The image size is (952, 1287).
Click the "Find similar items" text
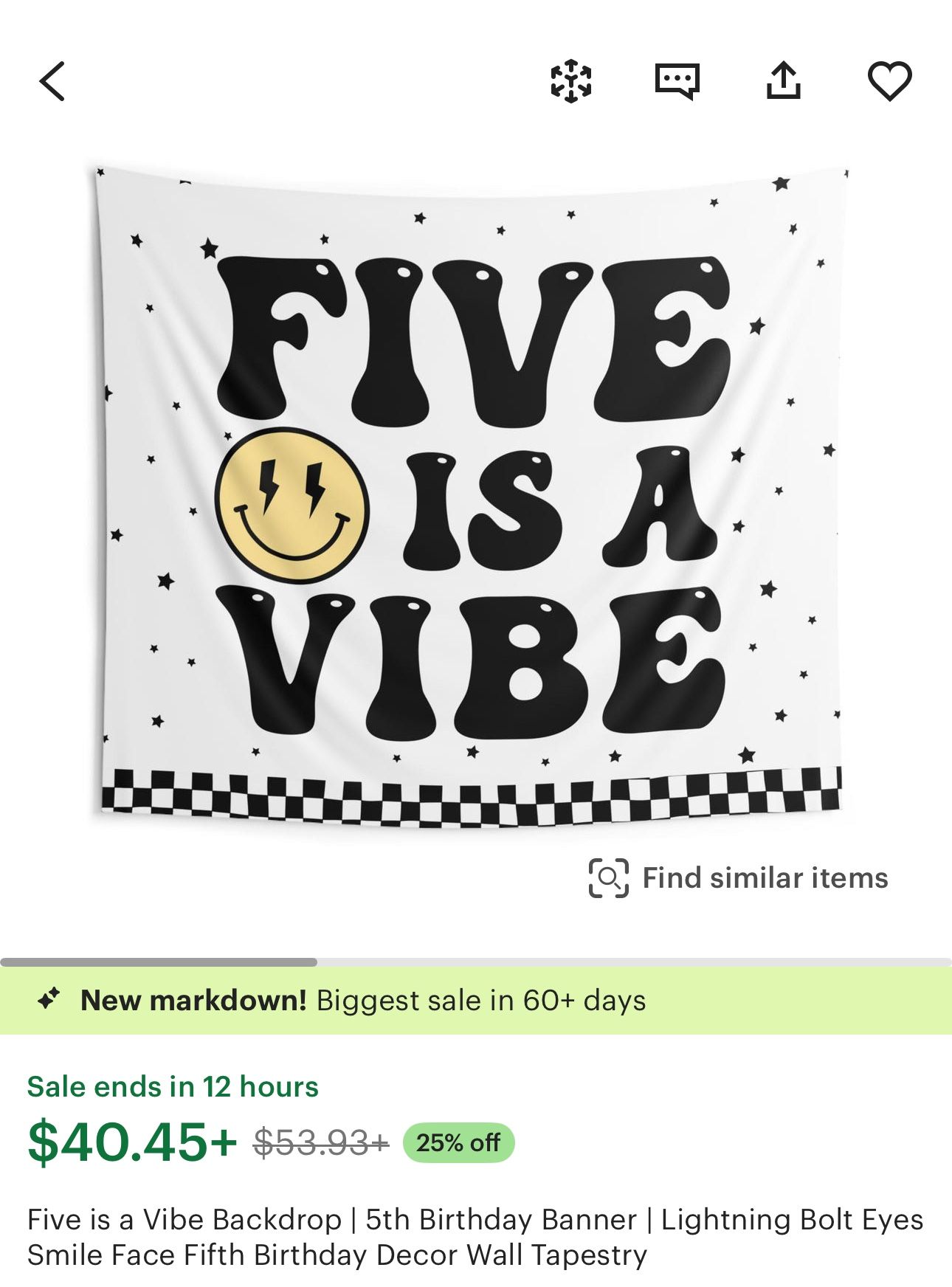click(765, 878)
